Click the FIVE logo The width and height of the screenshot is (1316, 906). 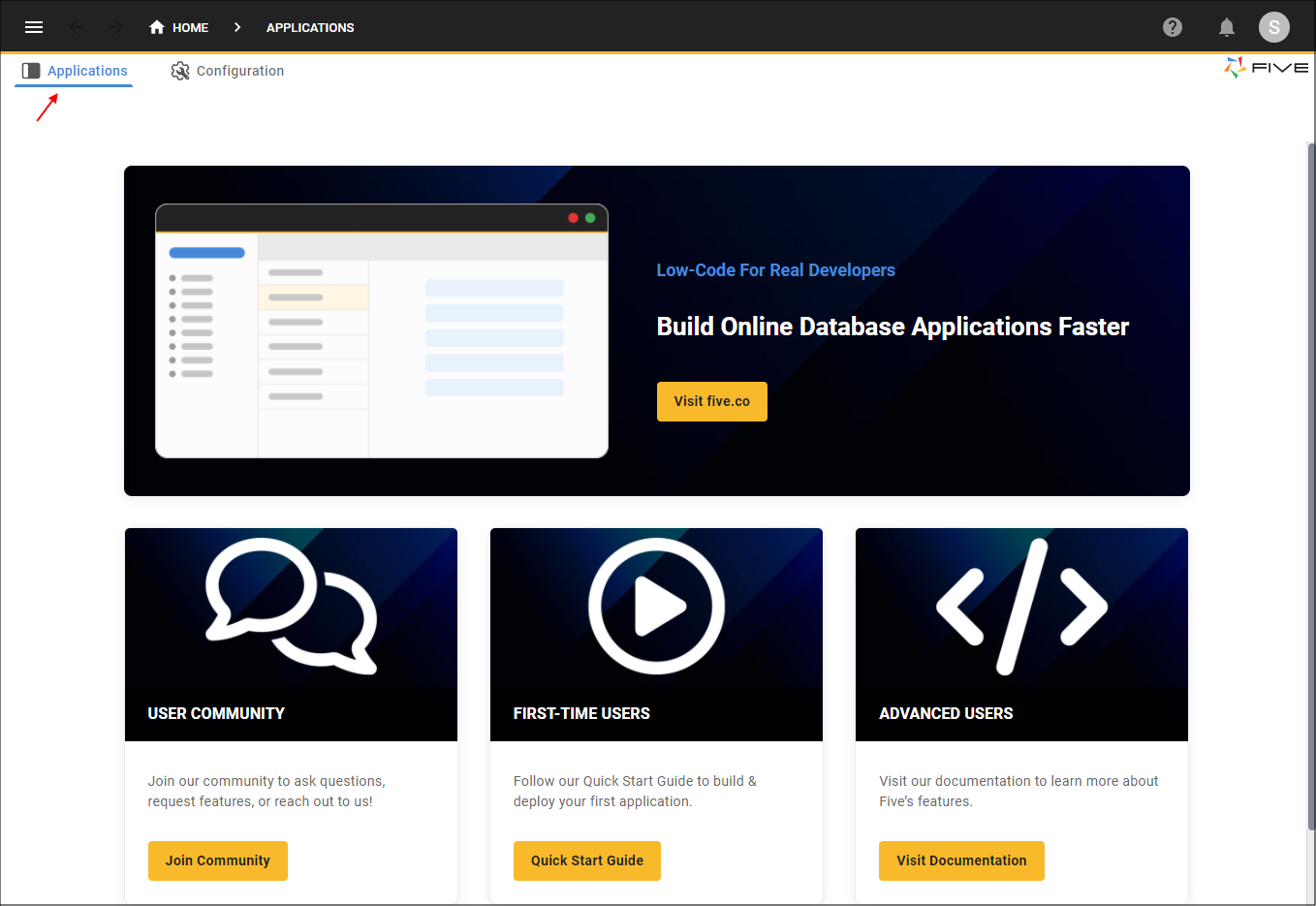(x=1266, y=68)
